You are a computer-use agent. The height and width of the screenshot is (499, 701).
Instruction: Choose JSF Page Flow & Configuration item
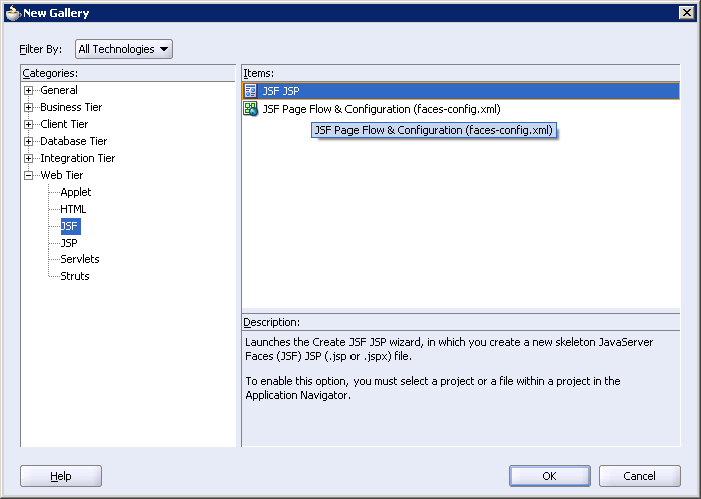pyautogui.click(x=381, y=109)
